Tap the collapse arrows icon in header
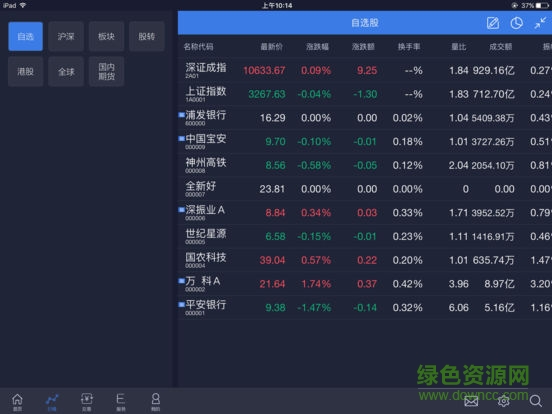 click(540, 23)
